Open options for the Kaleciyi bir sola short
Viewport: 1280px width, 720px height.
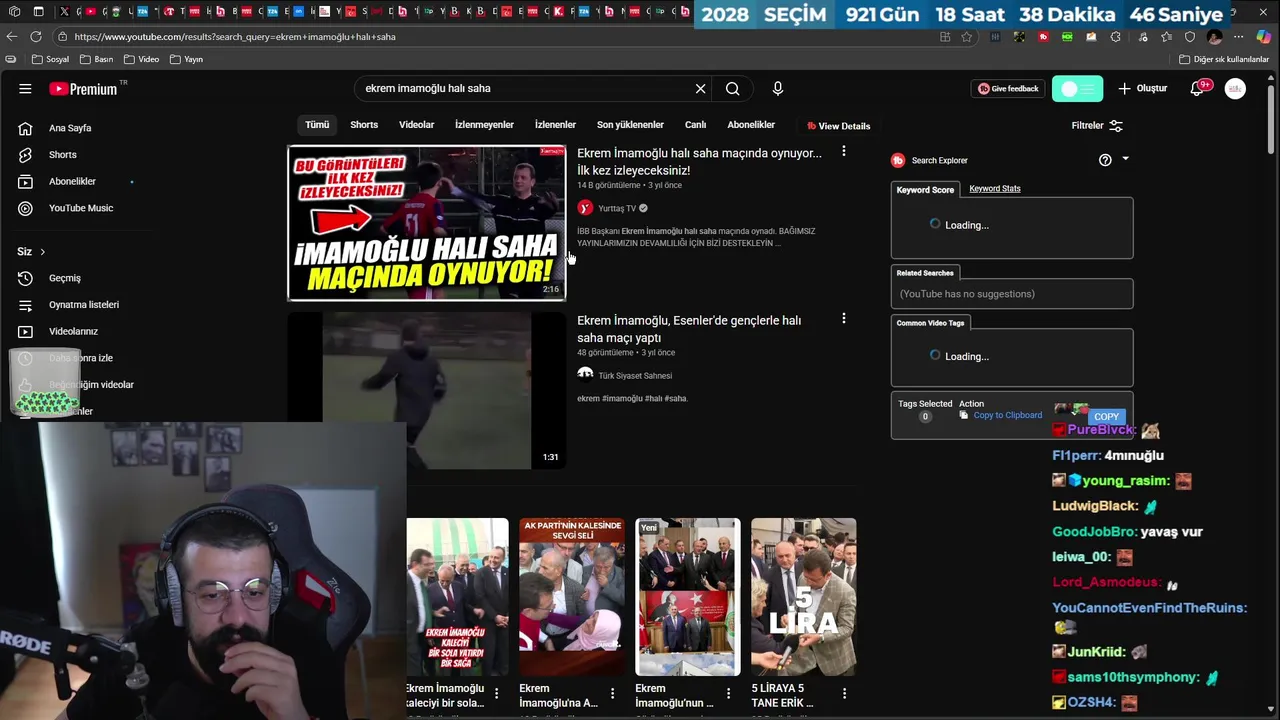click(x=496, y=693)
